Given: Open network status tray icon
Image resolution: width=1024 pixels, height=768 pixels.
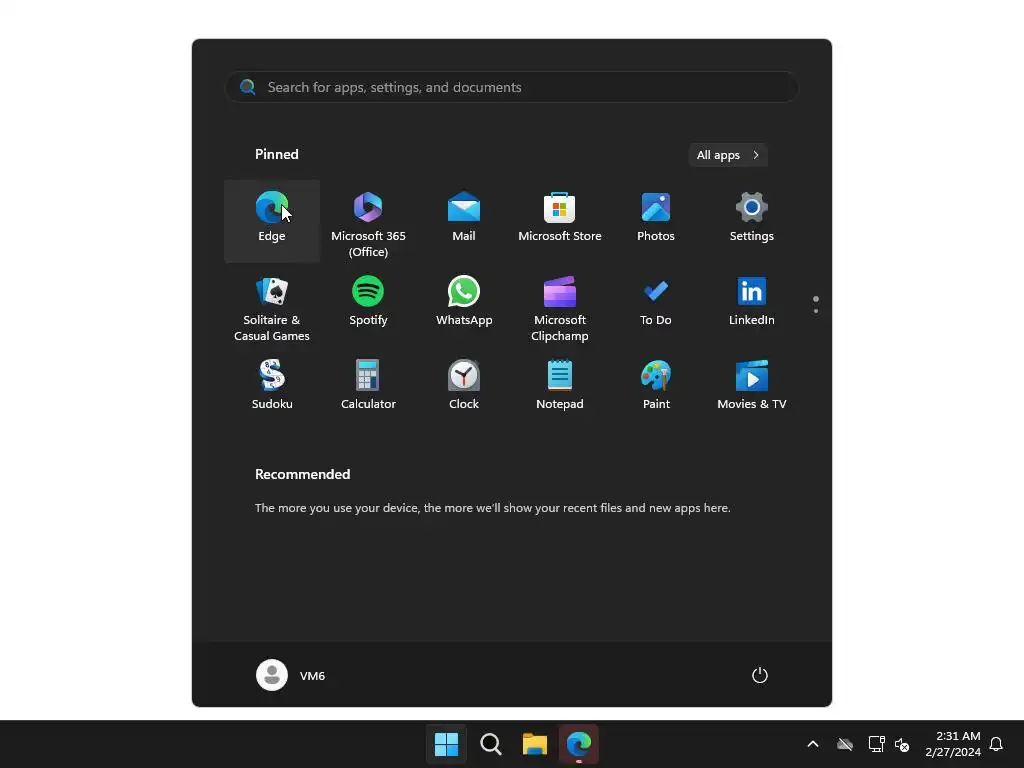Looking at the screenshot, I should click(876, 744).
